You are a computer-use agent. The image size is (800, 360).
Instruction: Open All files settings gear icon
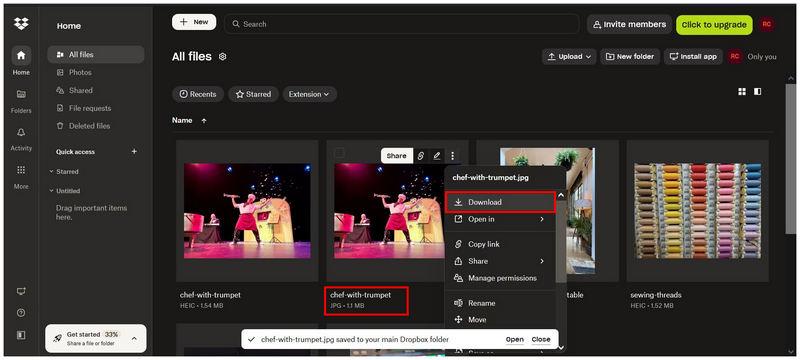[x=222, y=57]
